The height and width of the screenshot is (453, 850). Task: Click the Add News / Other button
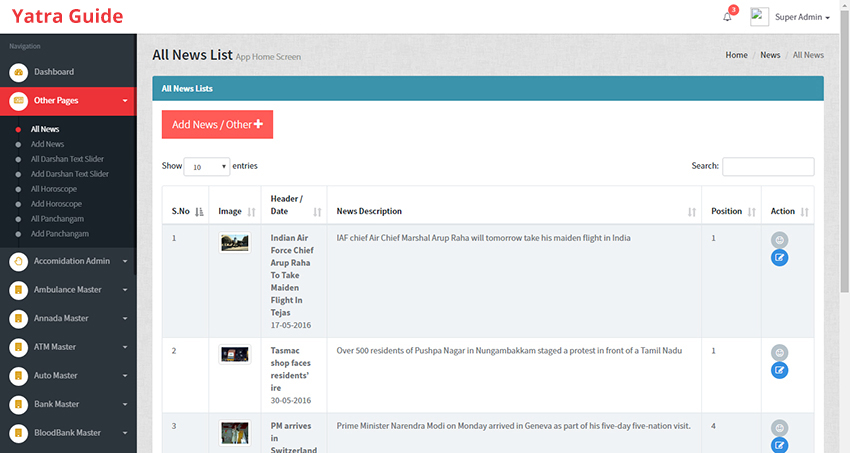tap(217, 125)
